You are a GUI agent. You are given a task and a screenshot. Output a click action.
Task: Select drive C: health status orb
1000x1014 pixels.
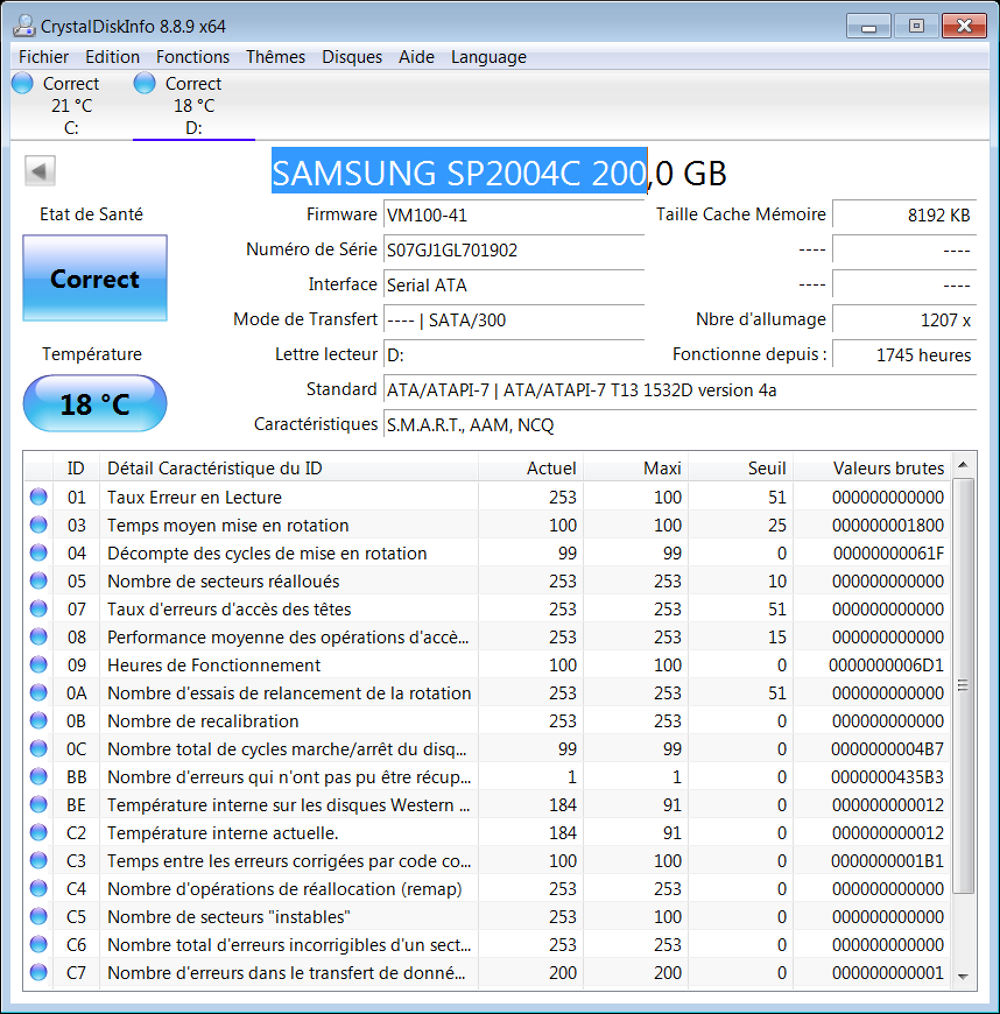tap(23, 83)
